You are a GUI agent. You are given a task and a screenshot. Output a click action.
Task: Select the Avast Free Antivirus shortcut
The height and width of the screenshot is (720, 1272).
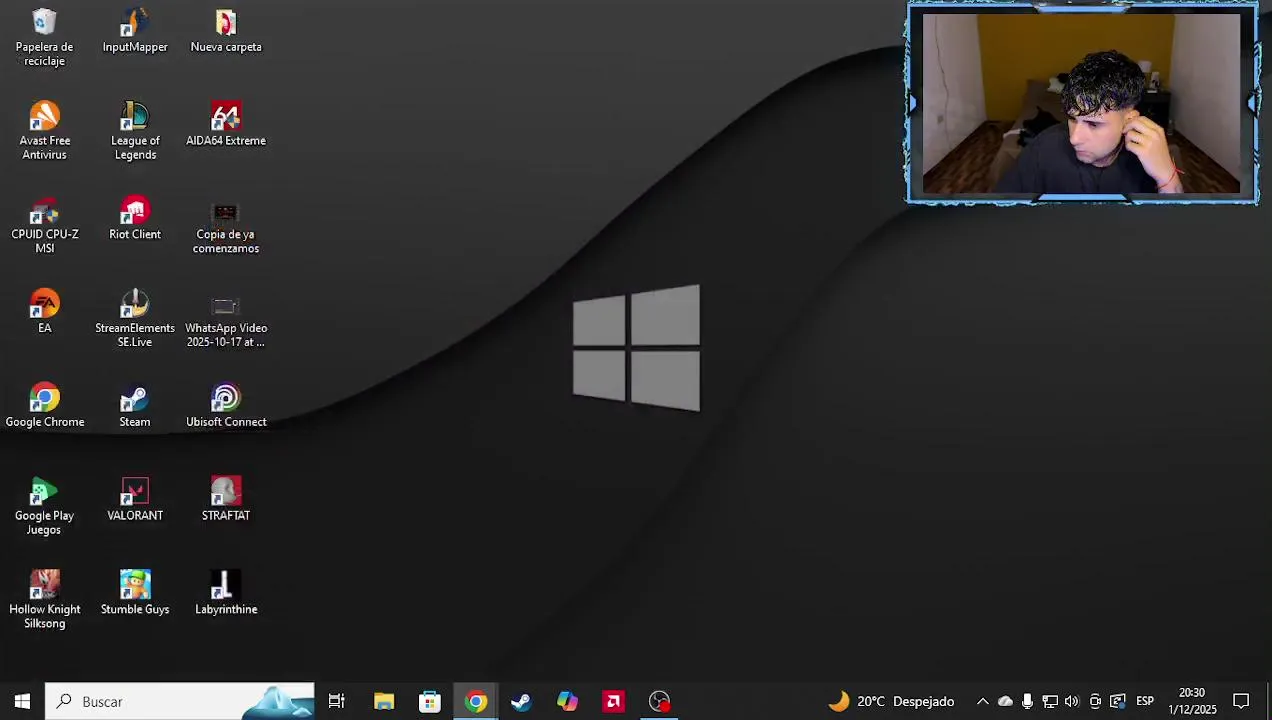44,131
